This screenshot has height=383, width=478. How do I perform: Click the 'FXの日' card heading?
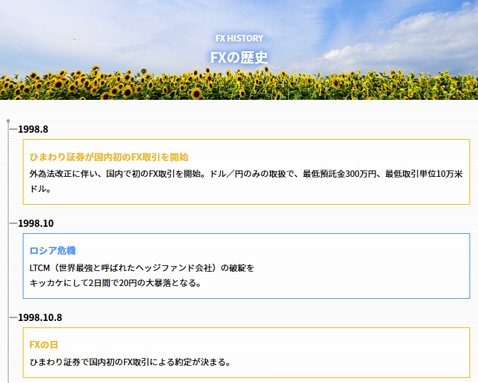click(44, 345)
